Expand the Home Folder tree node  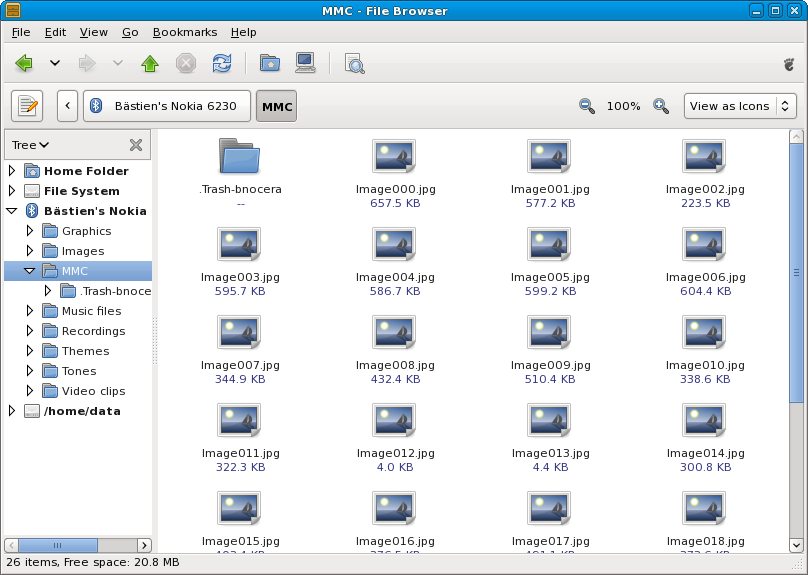click(12, 171)
